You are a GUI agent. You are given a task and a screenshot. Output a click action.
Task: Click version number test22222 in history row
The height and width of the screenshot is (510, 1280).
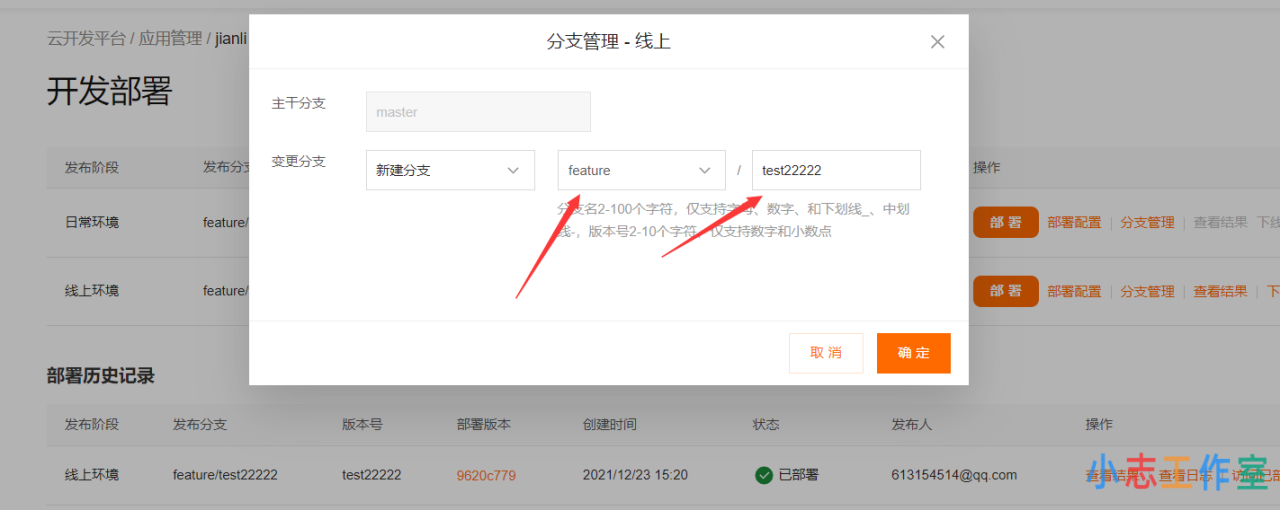[371, 475]
